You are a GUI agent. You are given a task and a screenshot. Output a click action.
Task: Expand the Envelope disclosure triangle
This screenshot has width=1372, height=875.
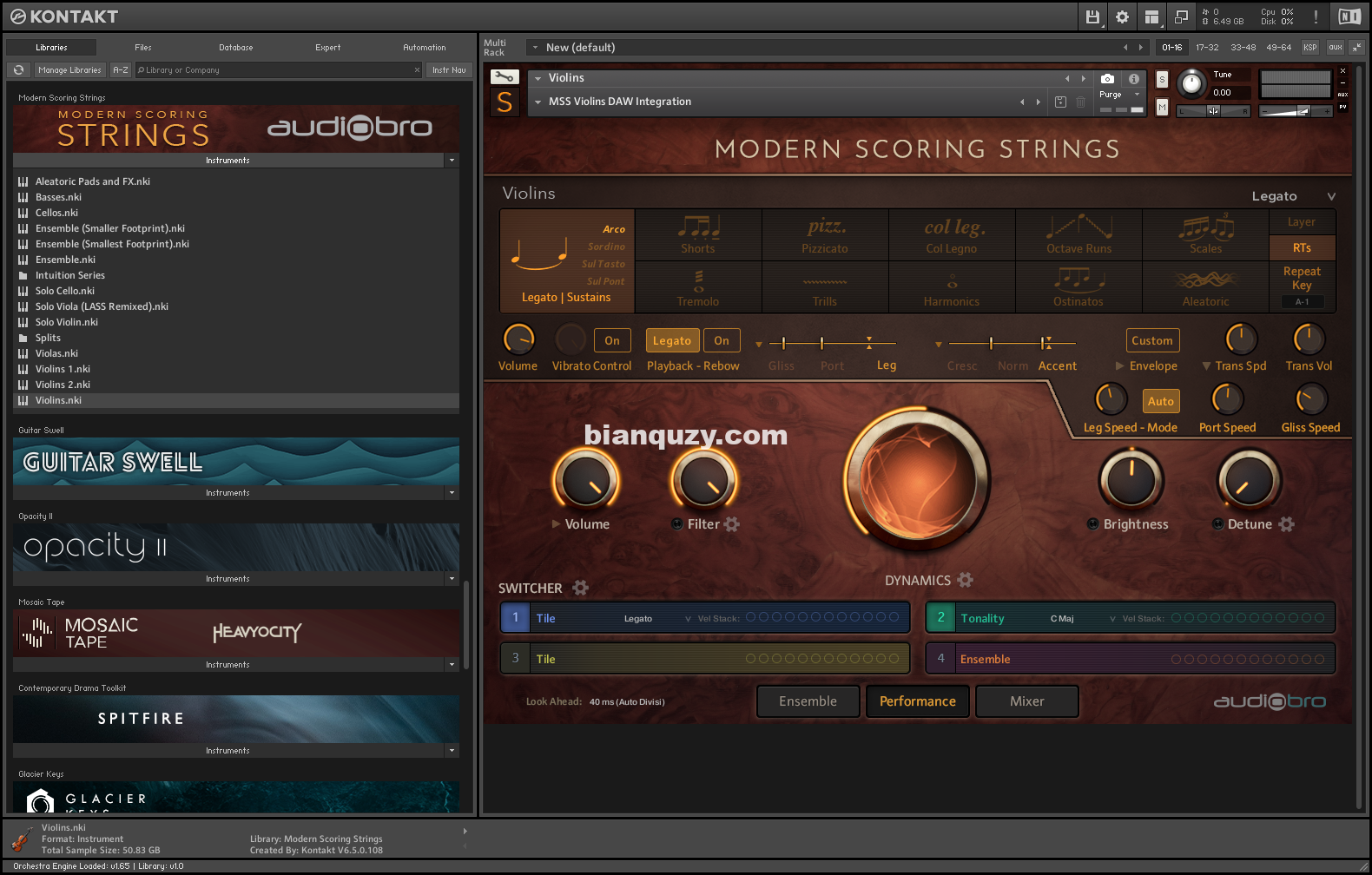(x=1119, y=366)
